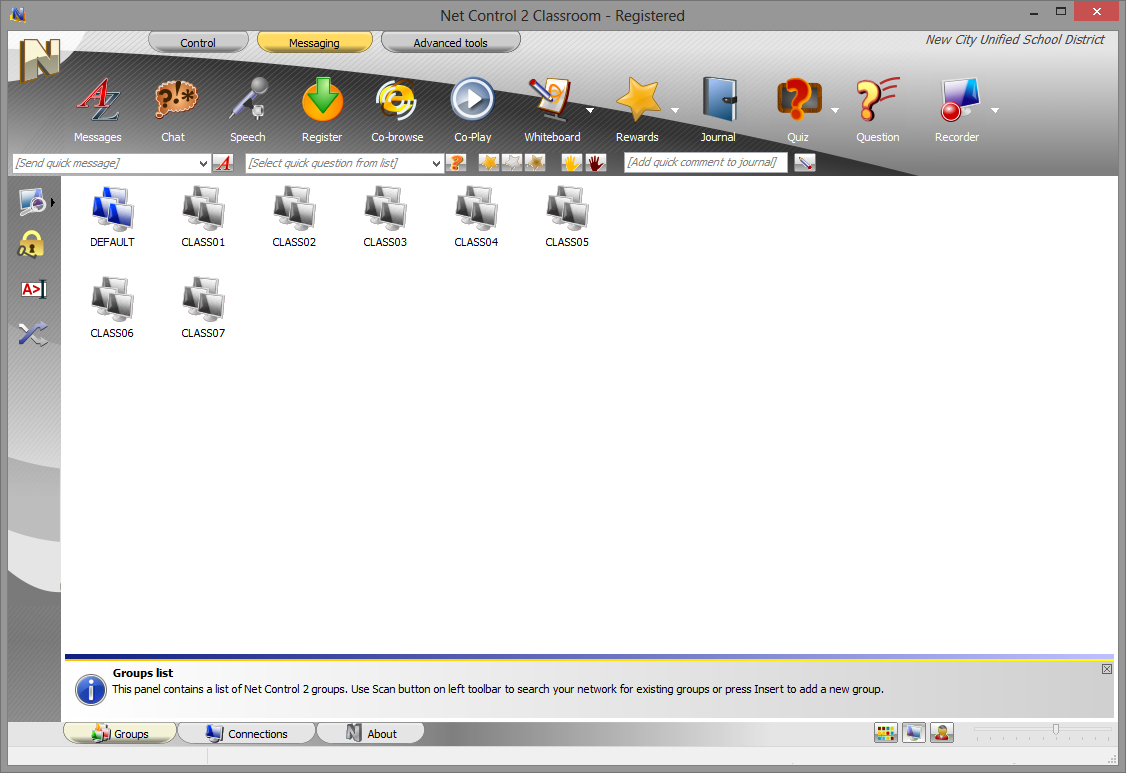
Task: Open the Quiz tool
Action: click(x=798, y=110)
